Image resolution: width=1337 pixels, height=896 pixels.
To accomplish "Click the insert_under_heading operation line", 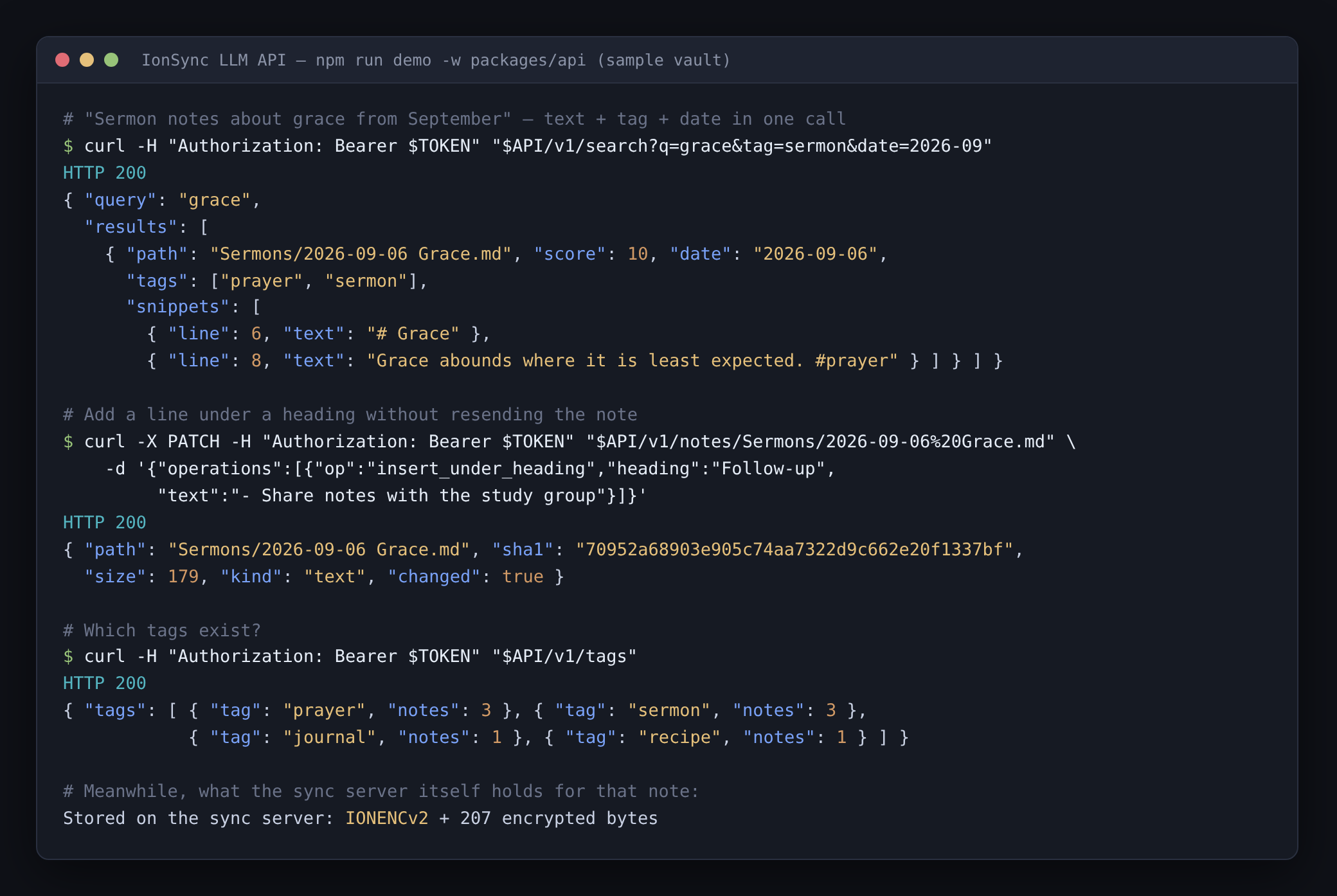I will [x=470, y=469].
